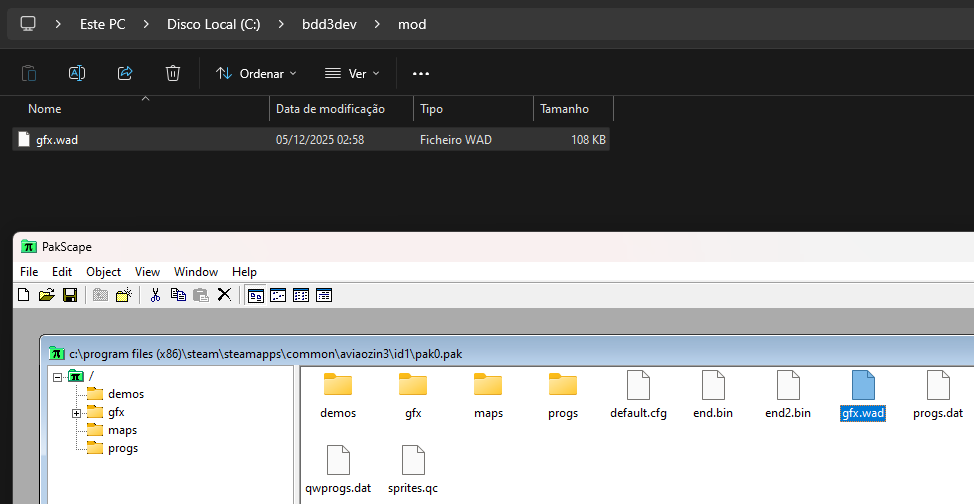Expand the gfx folder in tree
The image size is (974, 504).
tap(77, 412)
